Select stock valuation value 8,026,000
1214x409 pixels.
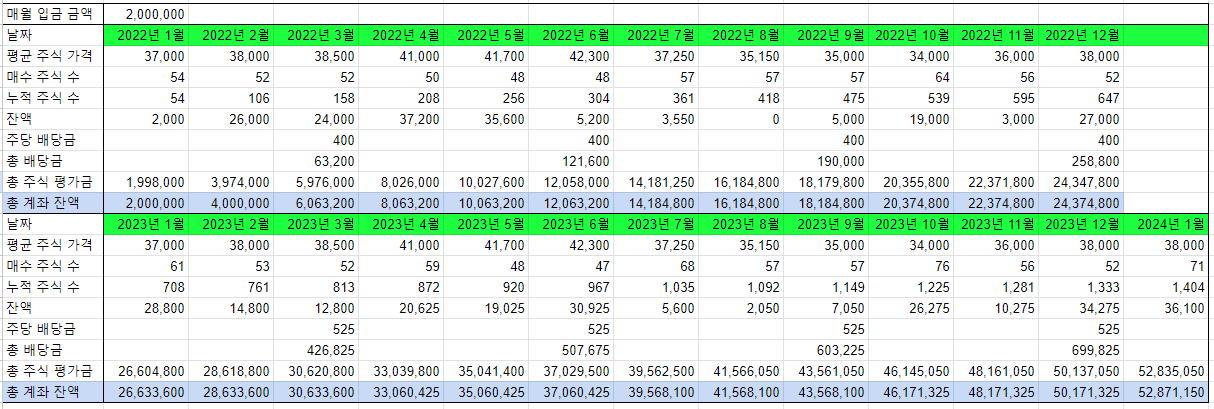(x=401, y=182)
